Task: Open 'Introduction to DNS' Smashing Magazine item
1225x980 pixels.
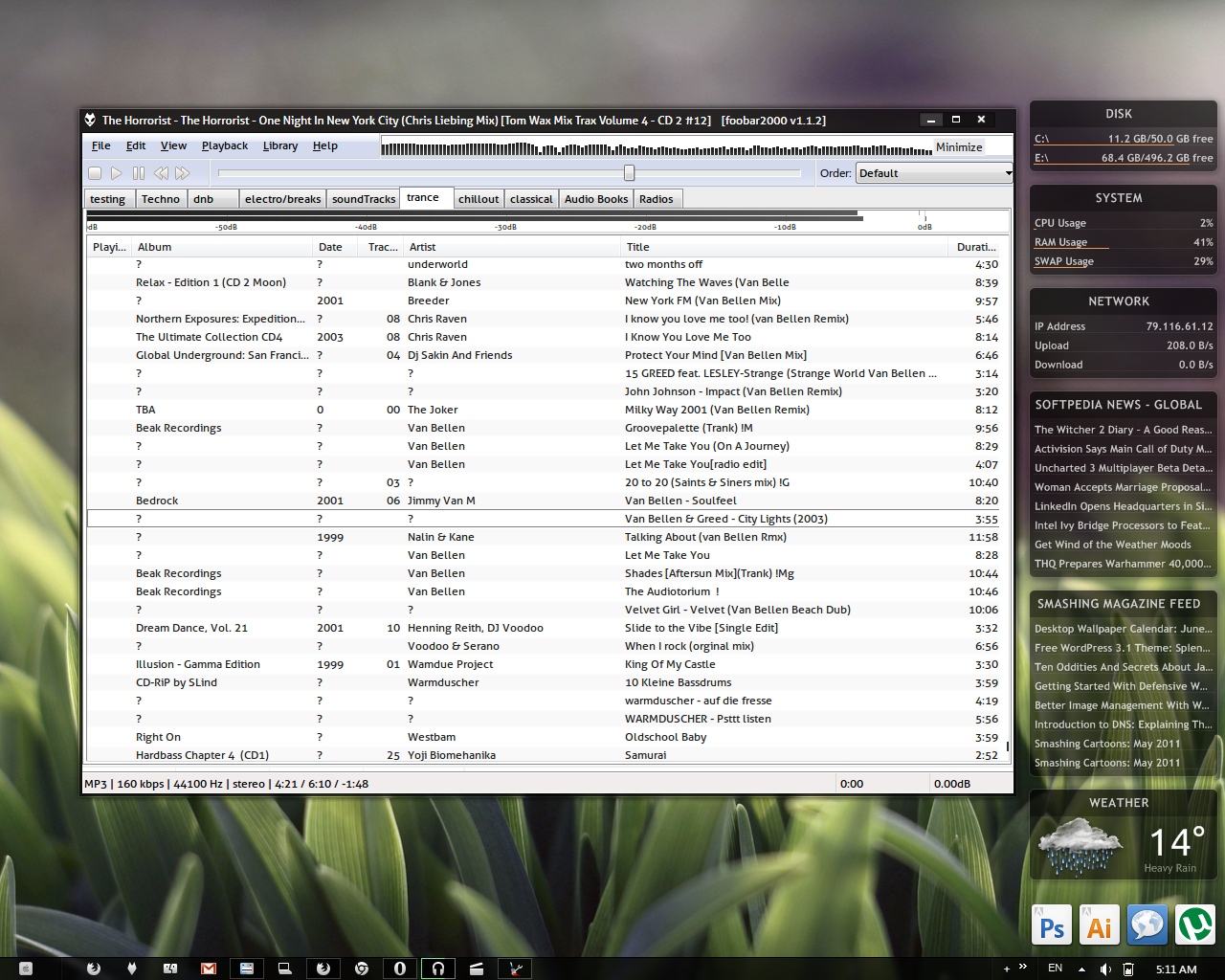Action: tap(1123, 724)
